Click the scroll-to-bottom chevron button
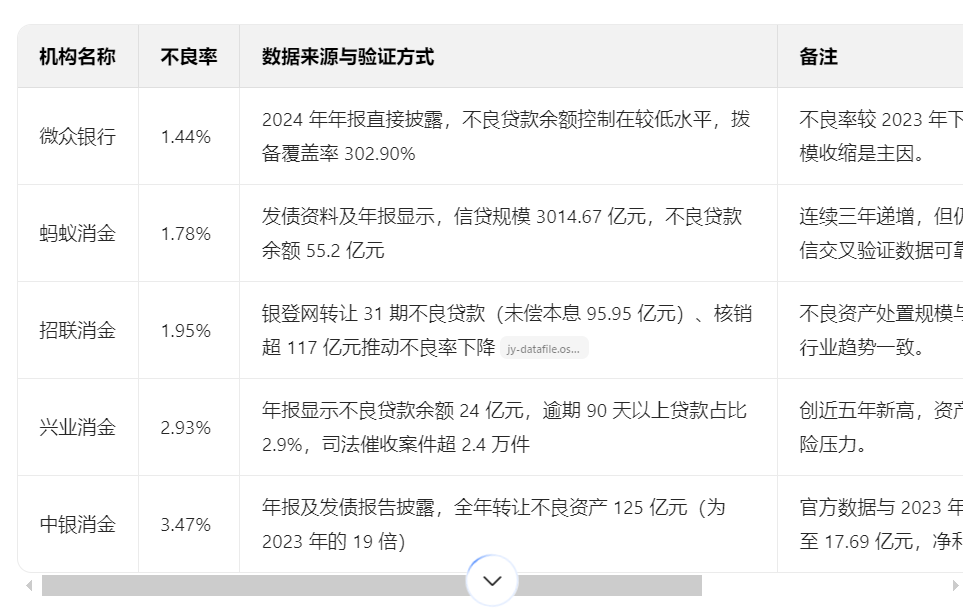This screenshot has height=608, width=963. pos(492,580)
